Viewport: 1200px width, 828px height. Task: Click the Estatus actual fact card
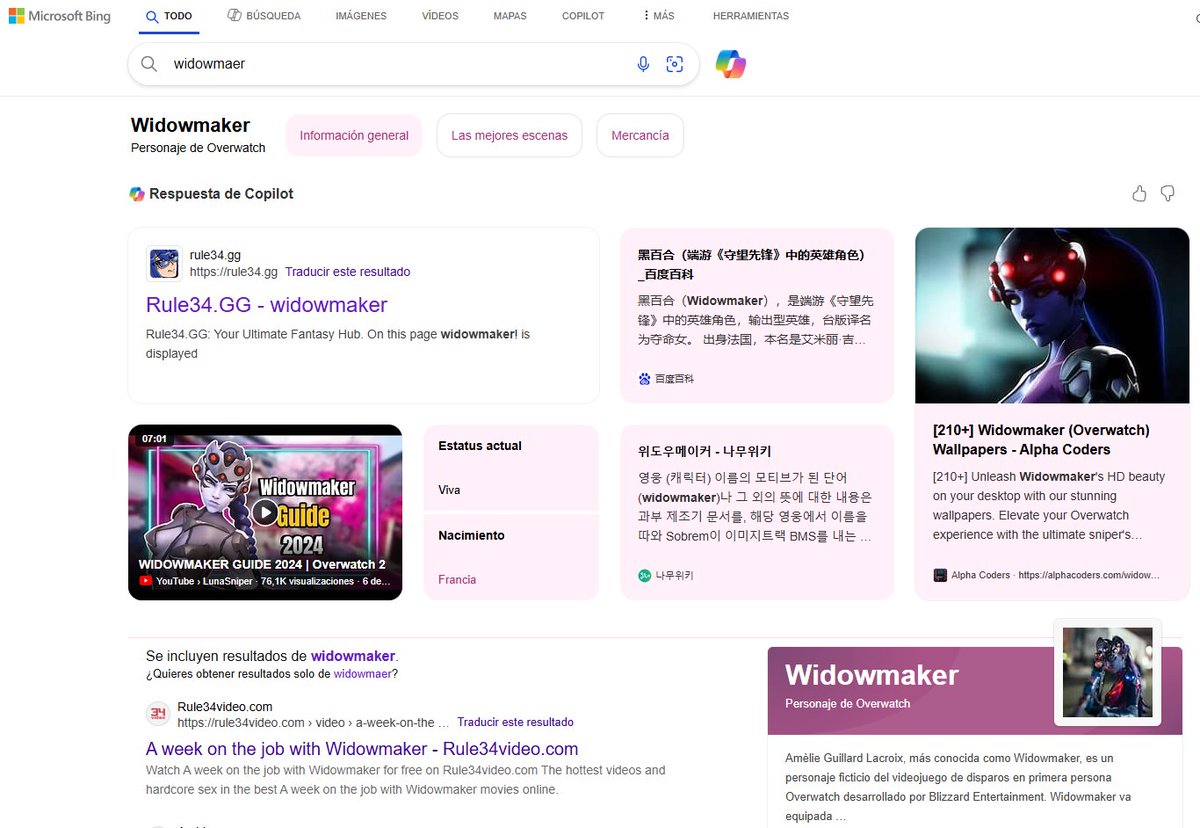(x=511, y=468)
